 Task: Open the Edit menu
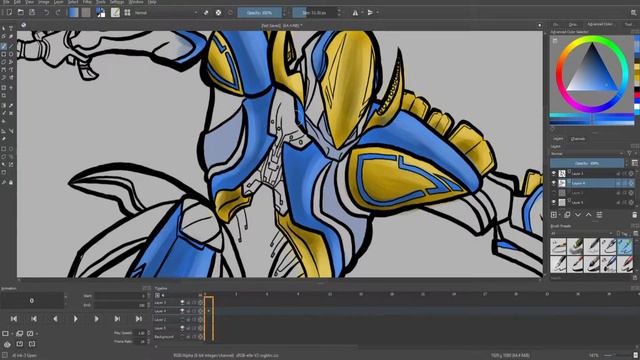point(18,2)
